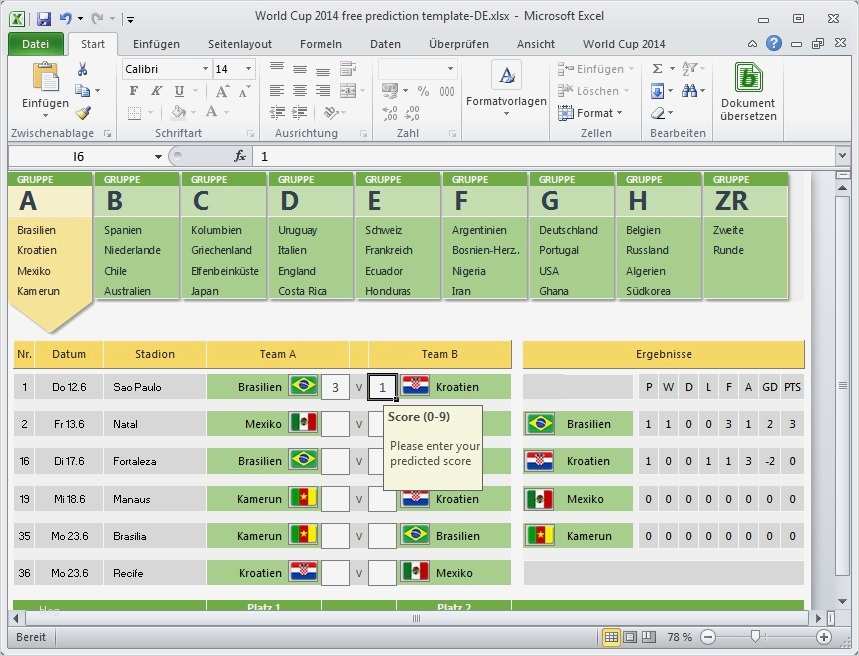Select Gruppe H tab

click(659, 236)
